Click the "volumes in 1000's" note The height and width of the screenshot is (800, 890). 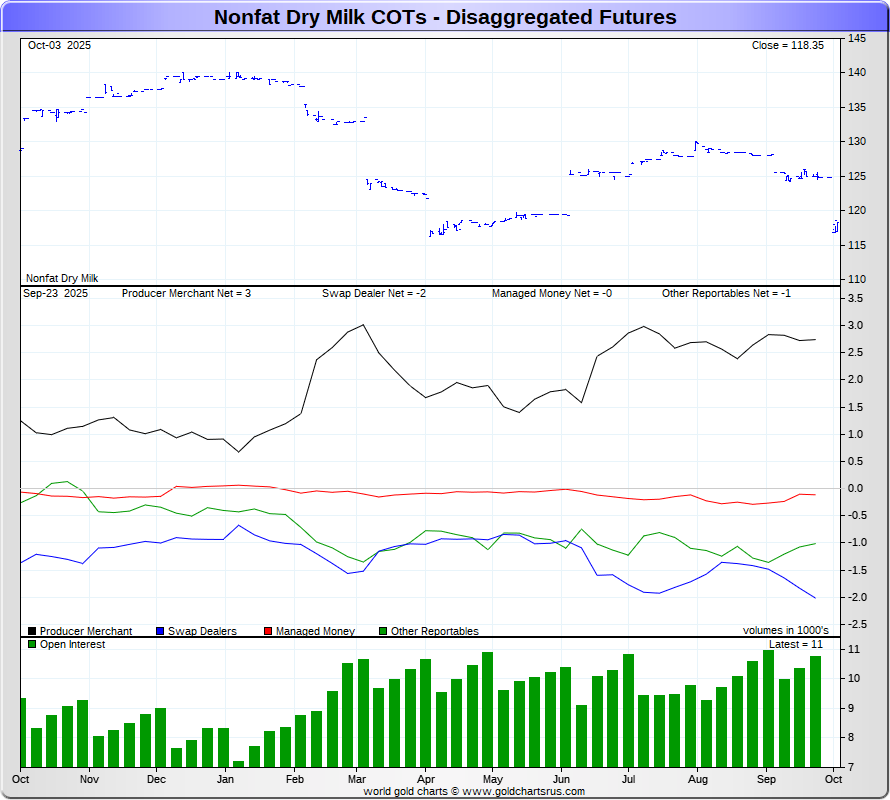(x=785, y=631)
